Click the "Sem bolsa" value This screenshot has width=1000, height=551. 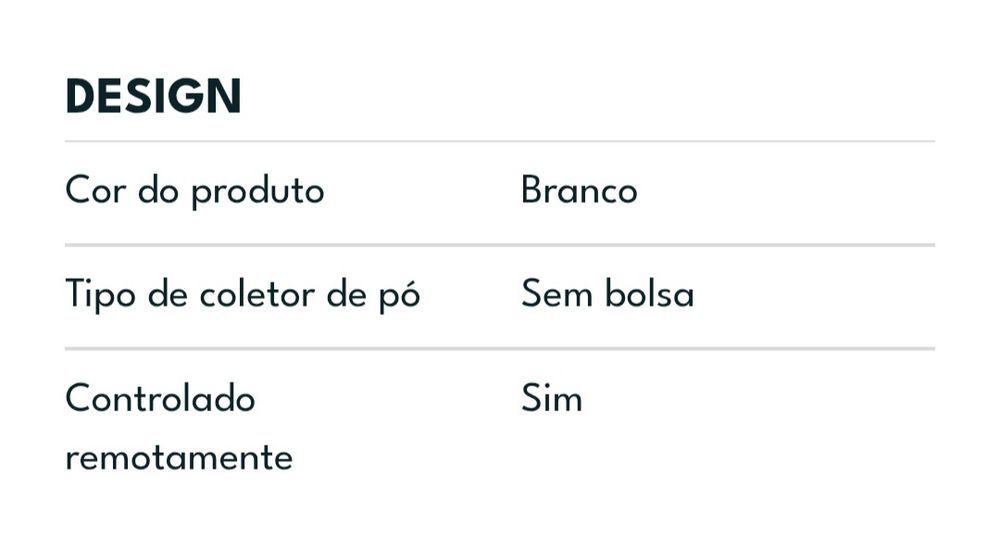click(607, 295)
